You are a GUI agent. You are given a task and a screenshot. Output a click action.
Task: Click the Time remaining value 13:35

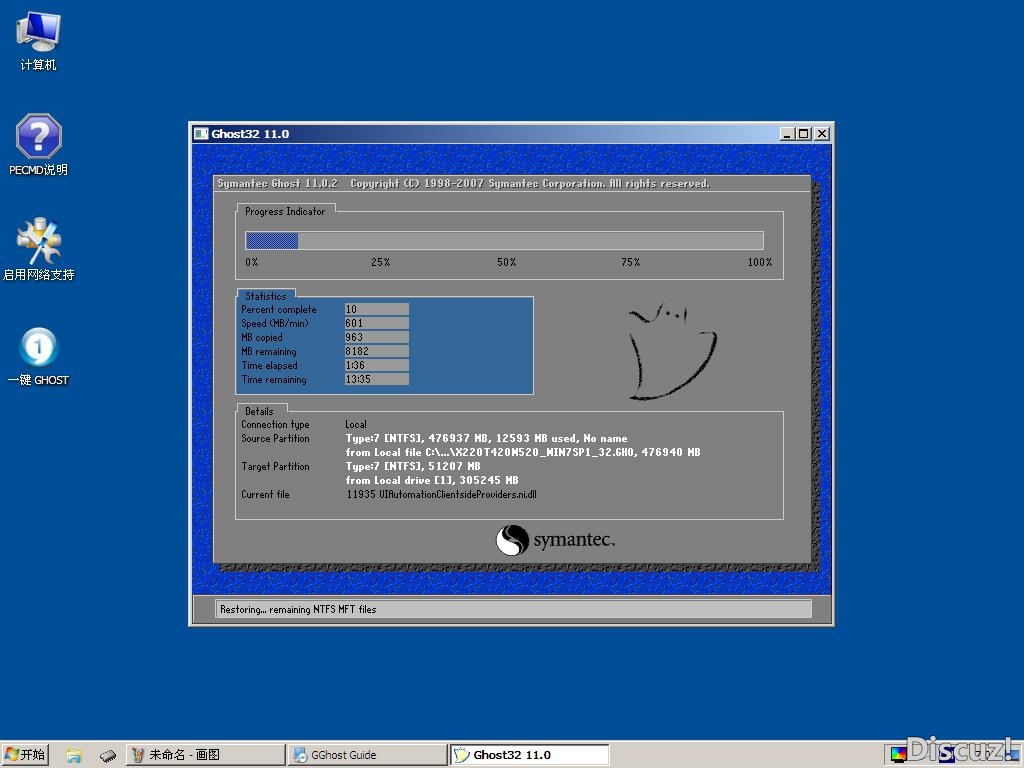pyautogui.click(x=377, y=379)
